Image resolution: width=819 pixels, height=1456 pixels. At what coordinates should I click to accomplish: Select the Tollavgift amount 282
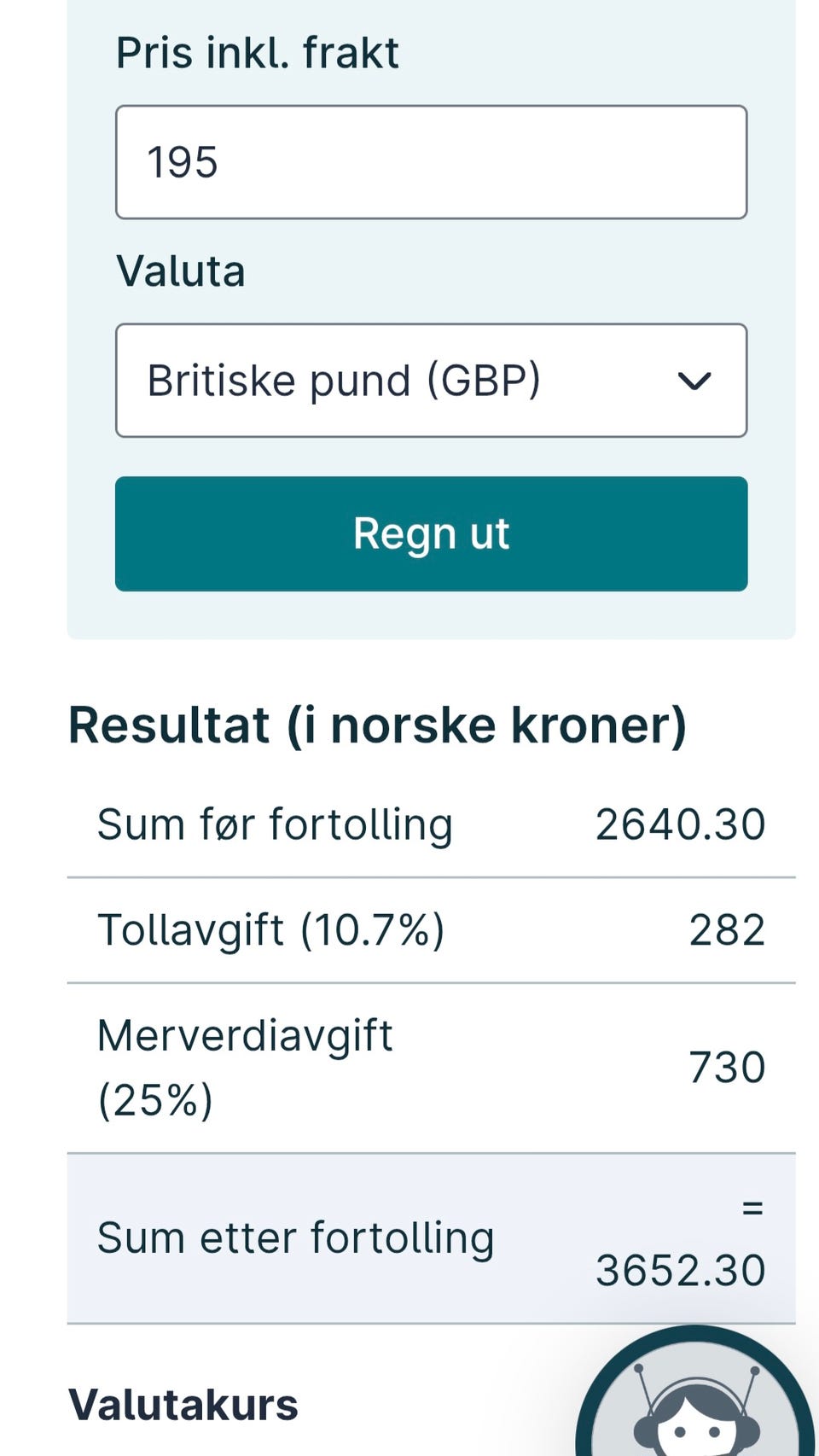(727, 929)
